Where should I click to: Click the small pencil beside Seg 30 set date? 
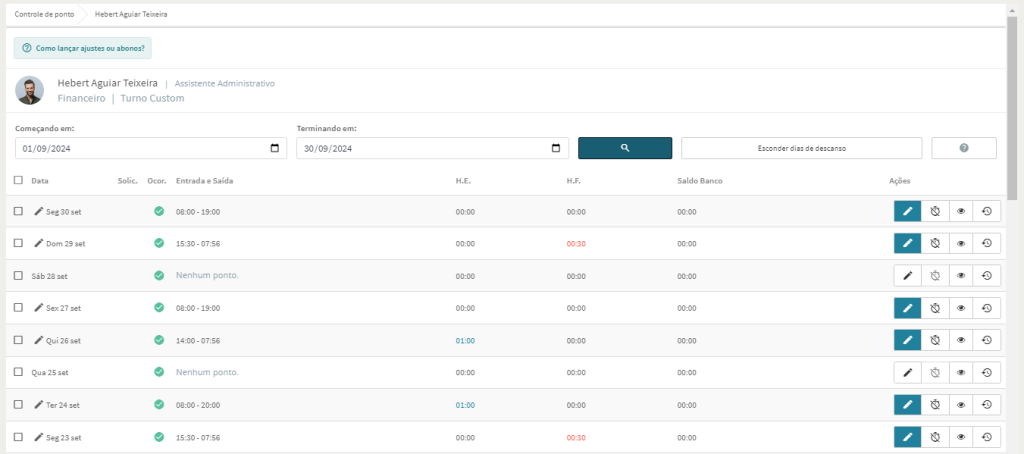click(x=39, y=211)
